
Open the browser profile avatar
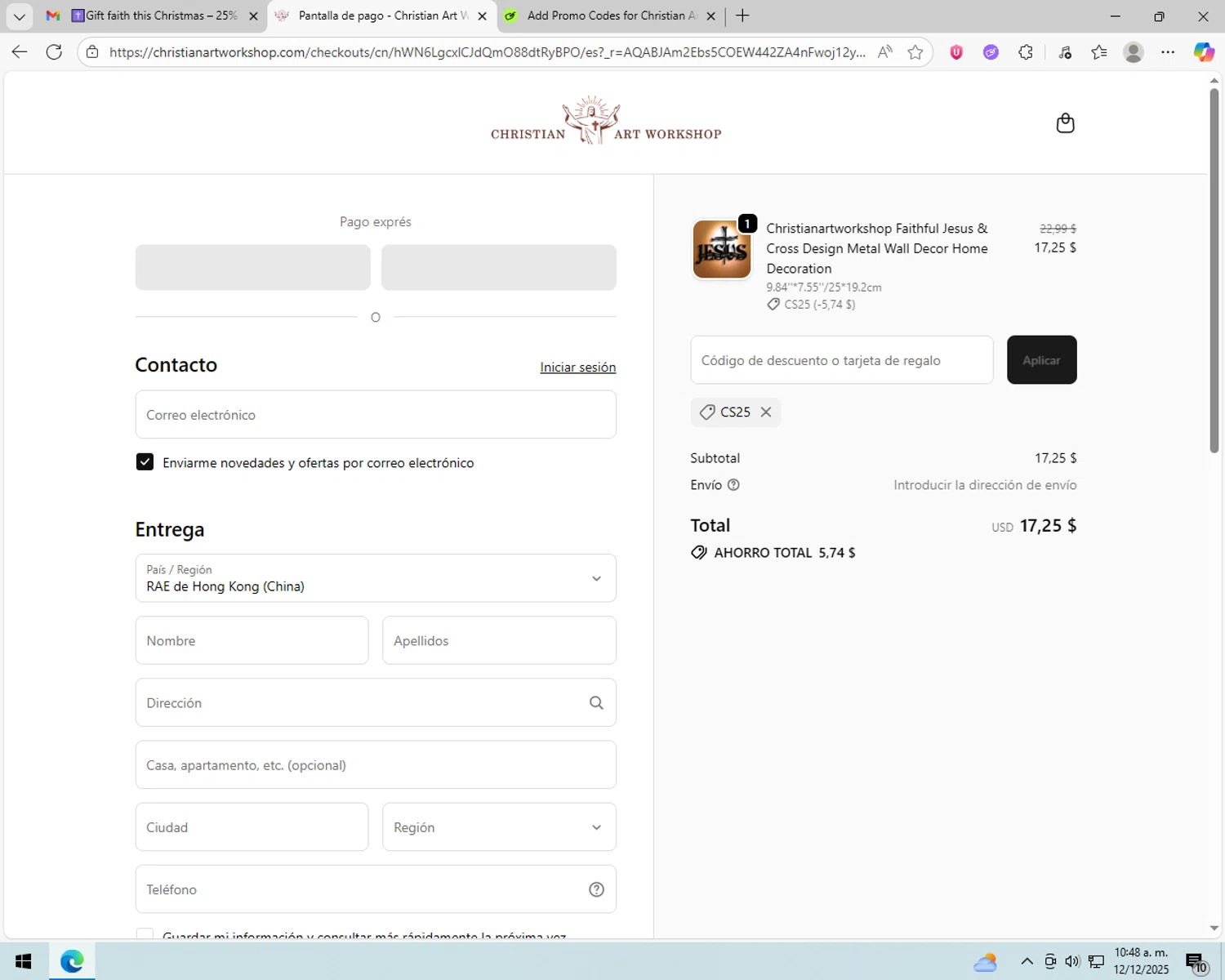[1134, 52]
